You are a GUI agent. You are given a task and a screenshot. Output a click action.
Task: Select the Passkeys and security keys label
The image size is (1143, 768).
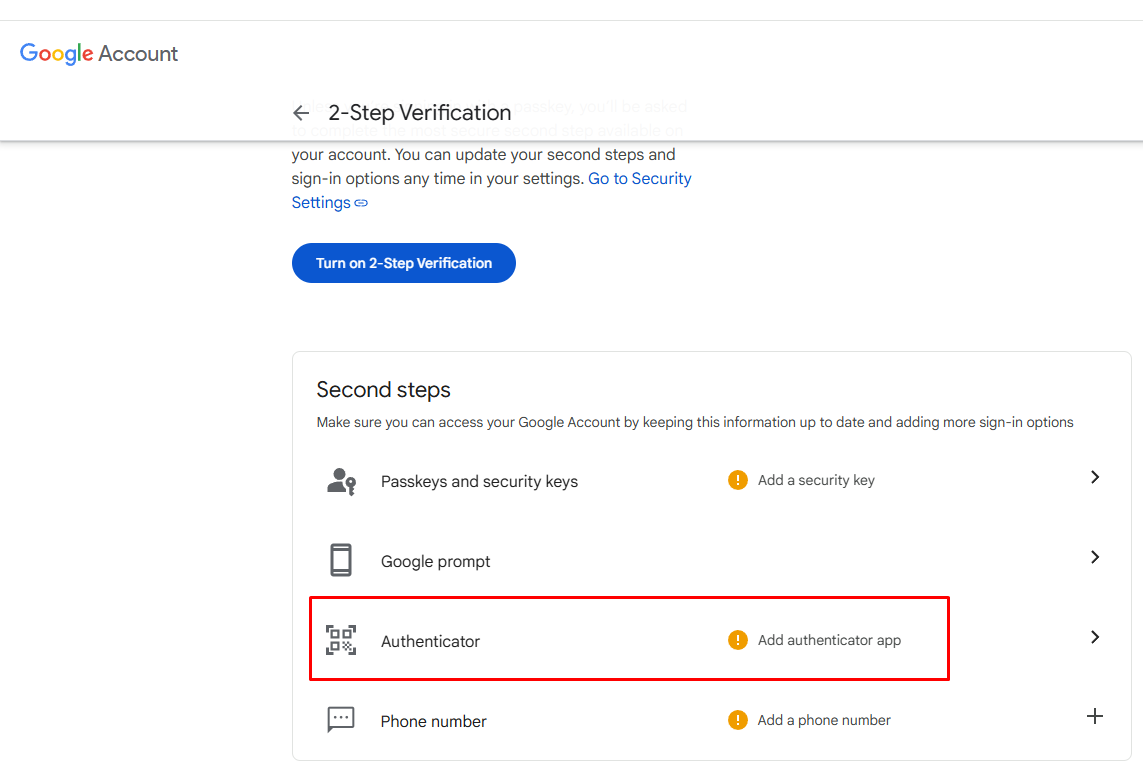479,482
